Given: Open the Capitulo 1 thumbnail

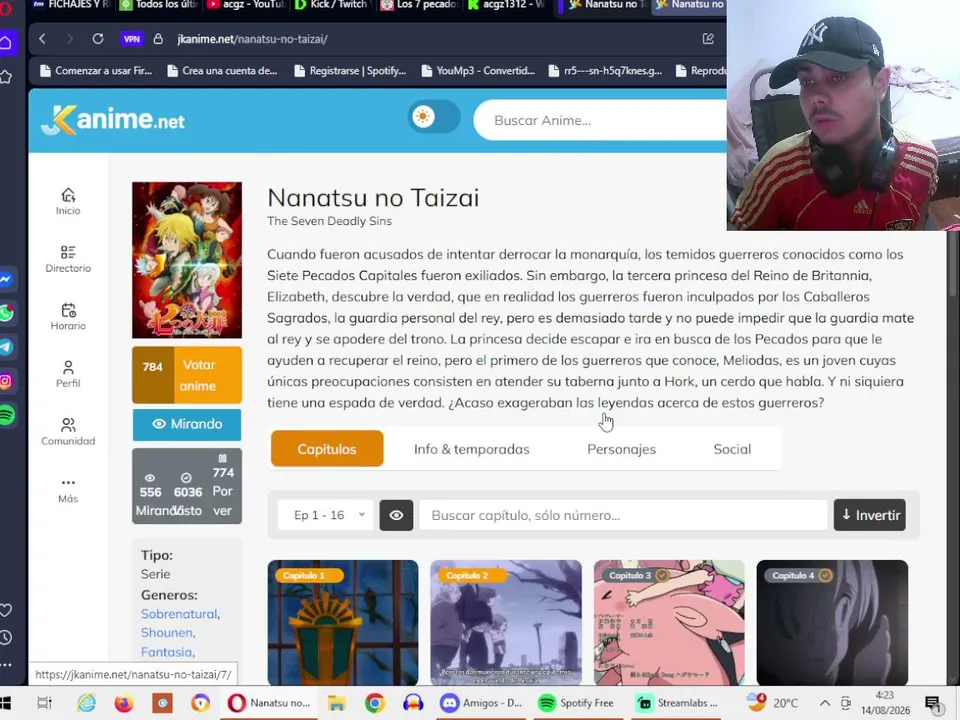Looking at the screenshot, I should [x=343, y=623].
